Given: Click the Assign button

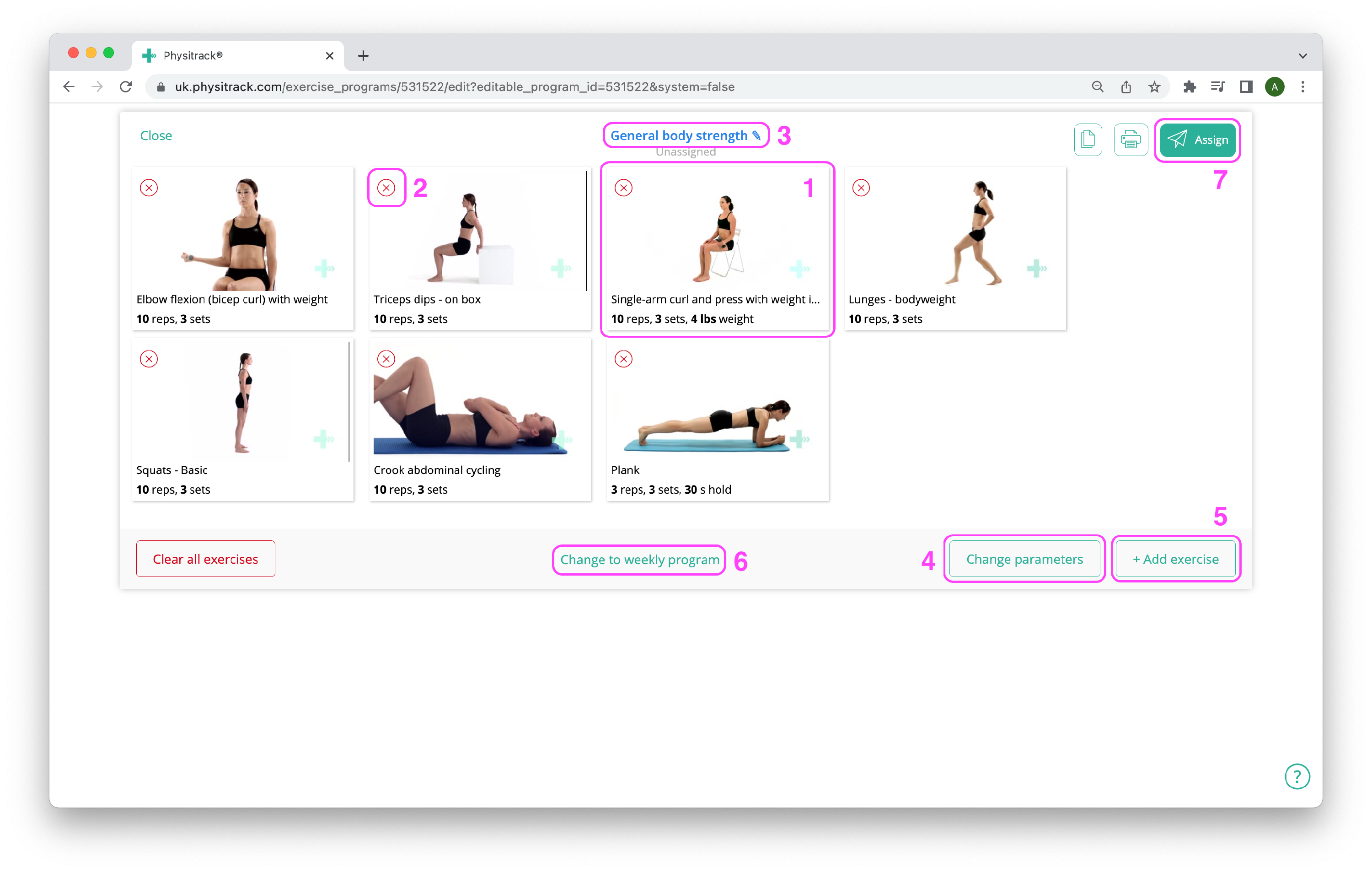Looking at the screenshot, I should click(x=1197, y=140).
